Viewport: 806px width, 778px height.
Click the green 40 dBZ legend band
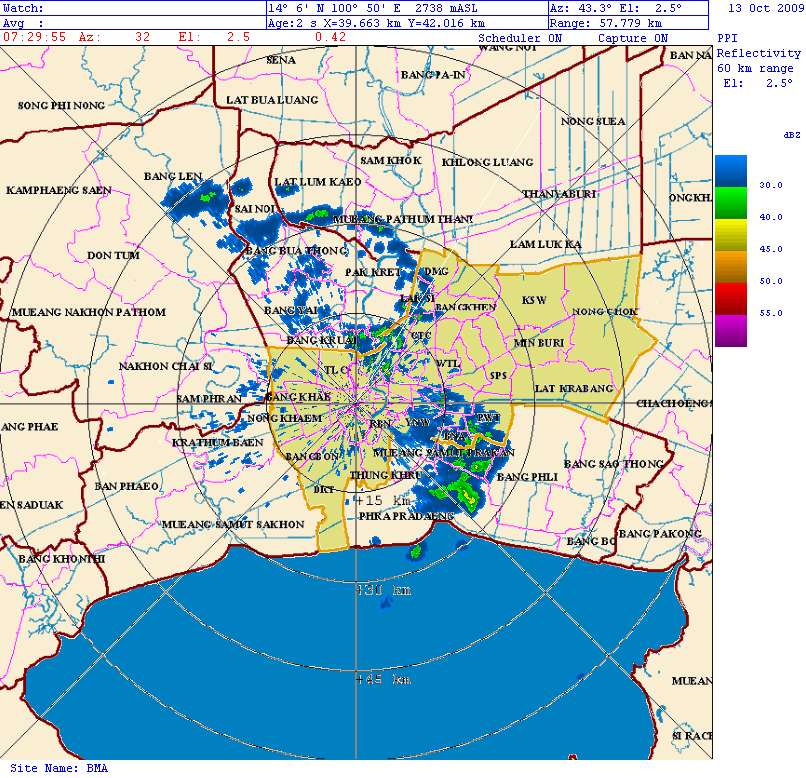730,204
